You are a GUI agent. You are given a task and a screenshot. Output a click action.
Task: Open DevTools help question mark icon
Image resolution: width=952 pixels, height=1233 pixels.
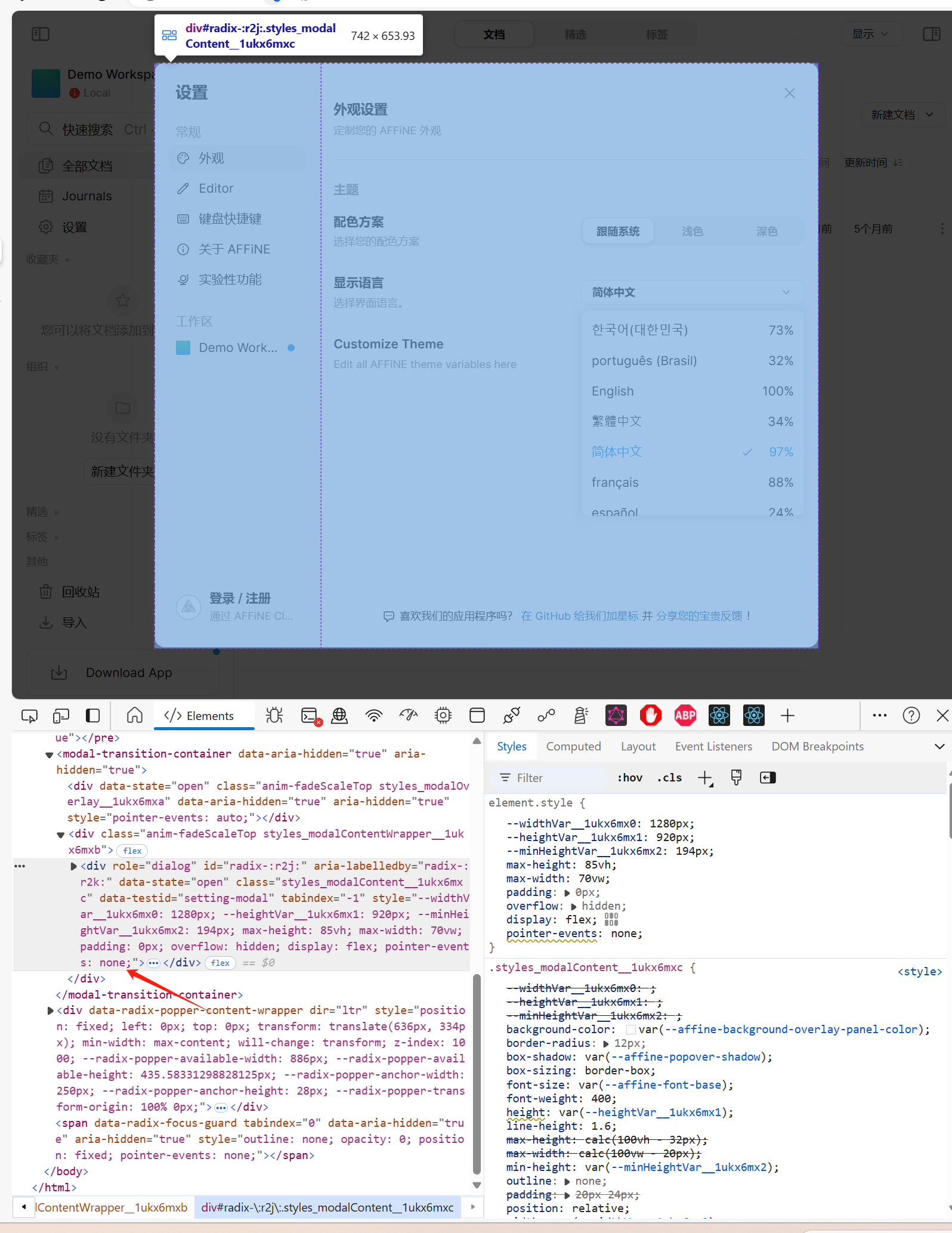coord(911,715)
